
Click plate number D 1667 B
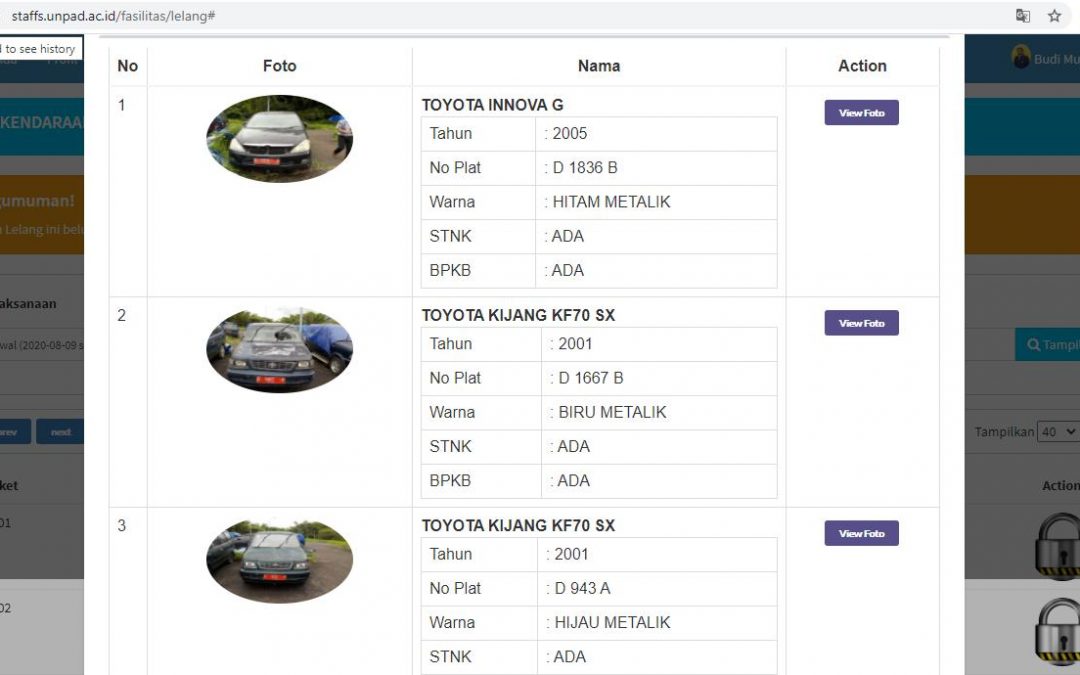(x=590, y=377)
